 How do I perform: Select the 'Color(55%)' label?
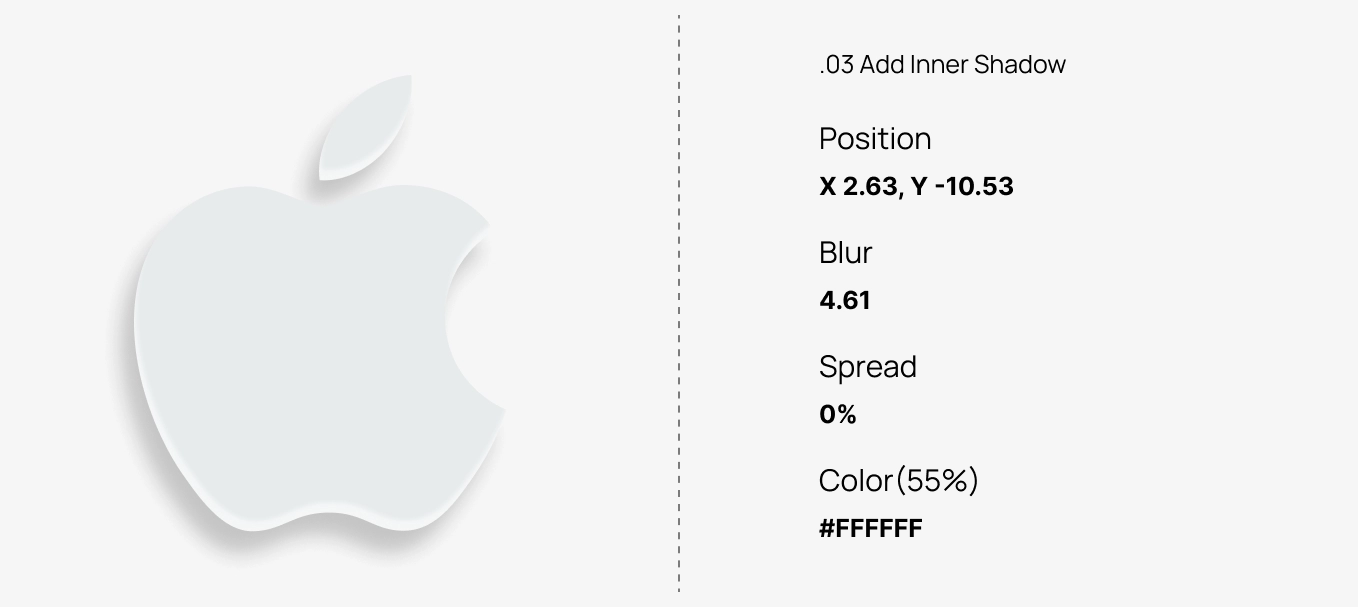[x=899, y=481]
